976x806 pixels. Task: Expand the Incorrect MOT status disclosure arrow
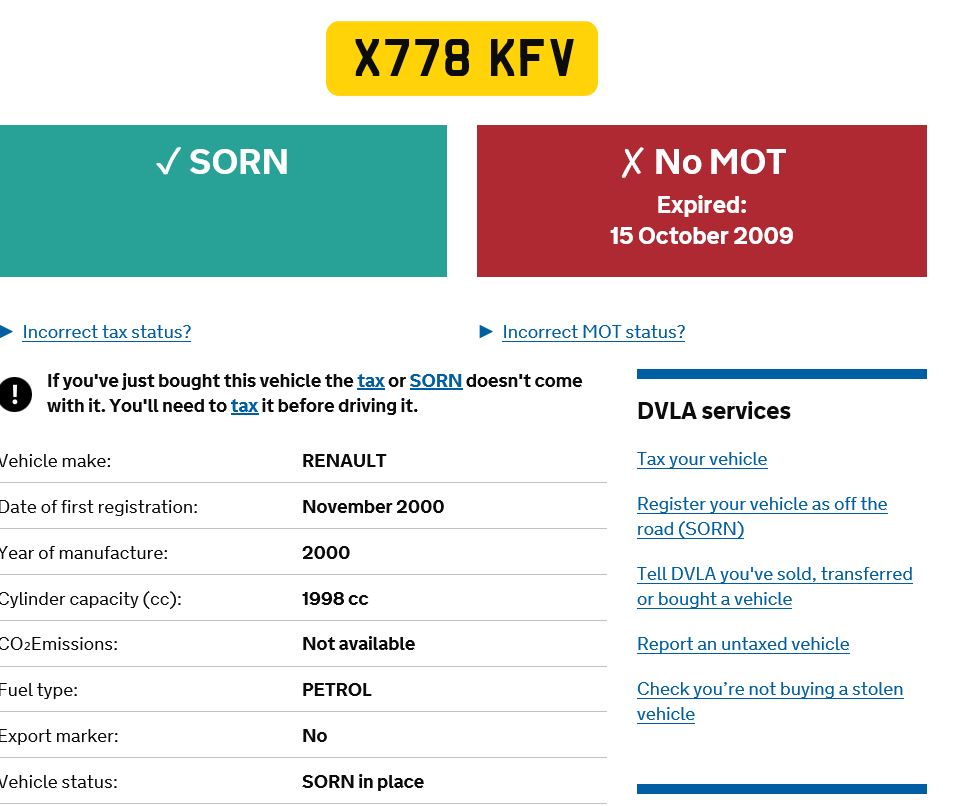[x=487, y=332]
